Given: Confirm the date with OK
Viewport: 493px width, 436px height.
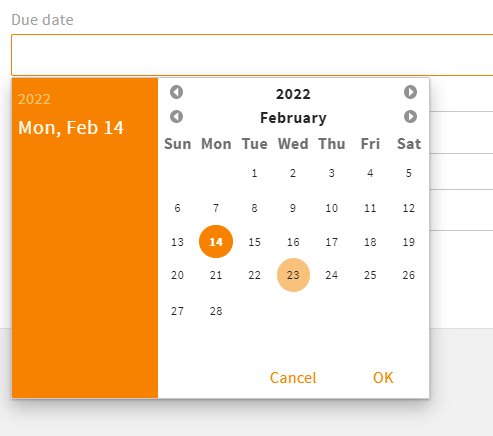Looking at the screenshot, I should pyautogui.click(x=383, y=378).
